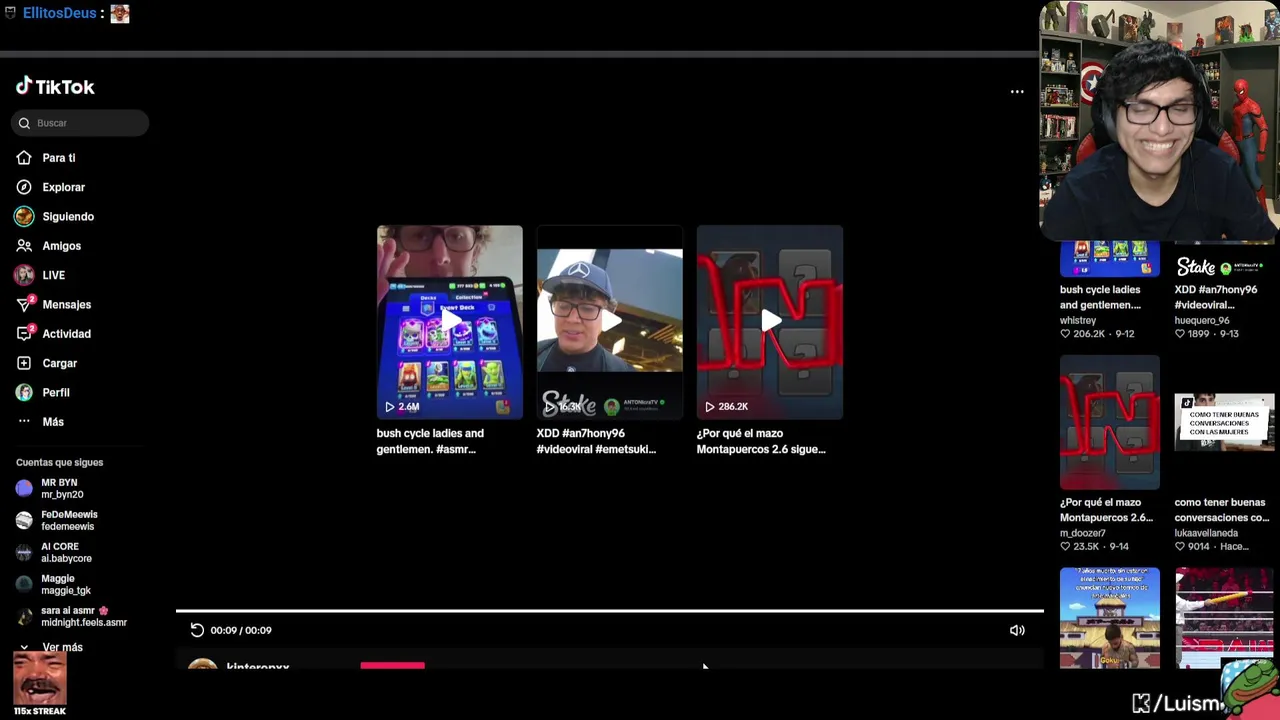
Task: Open huequero_96 XDD sidebar video
Action: (x=1224, y=259)
